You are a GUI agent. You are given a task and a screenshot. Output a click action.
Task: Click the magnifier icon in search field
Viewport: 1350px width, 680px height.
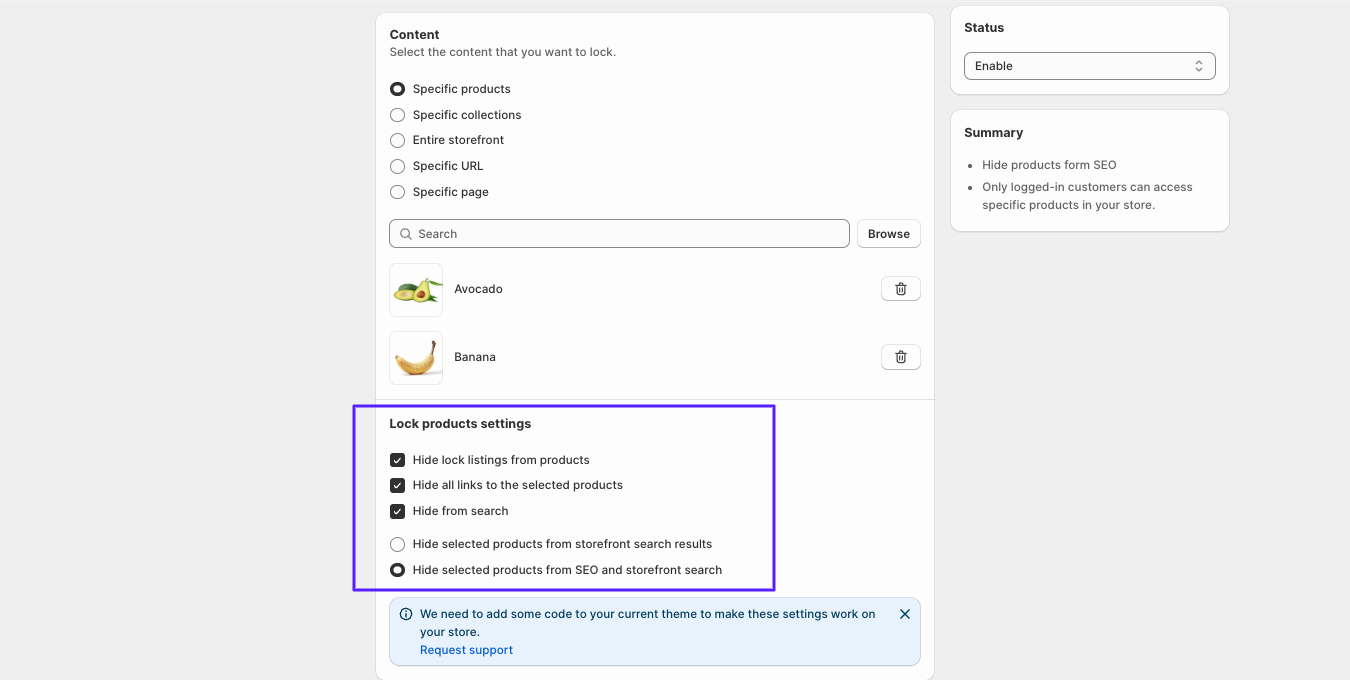(x=406, y=234)
